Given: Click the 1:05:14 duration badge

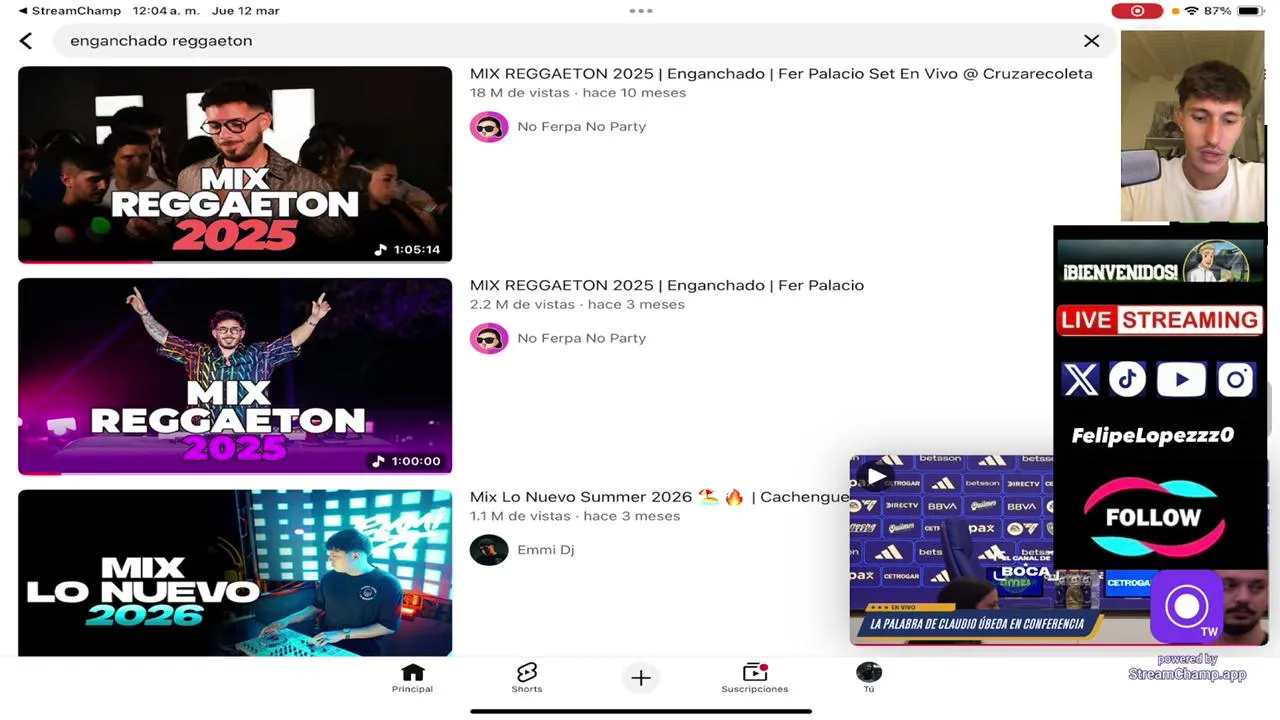Looking at the screenshot, I should click(x=408, y=250).
